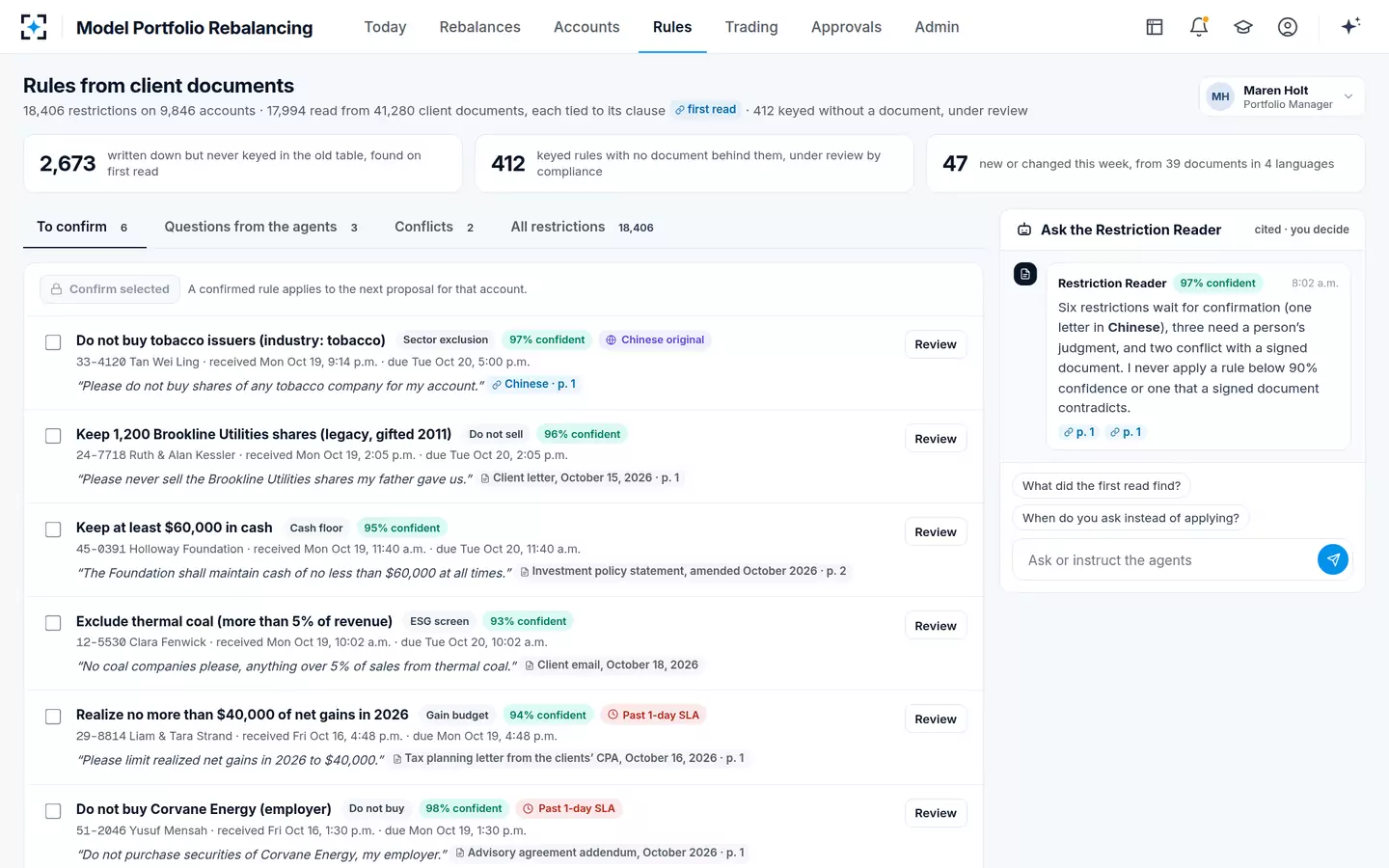The height and width of the screenshot is (868, 1389).
Task: Review the tobacco issuers rule
Action: (936, 344)
